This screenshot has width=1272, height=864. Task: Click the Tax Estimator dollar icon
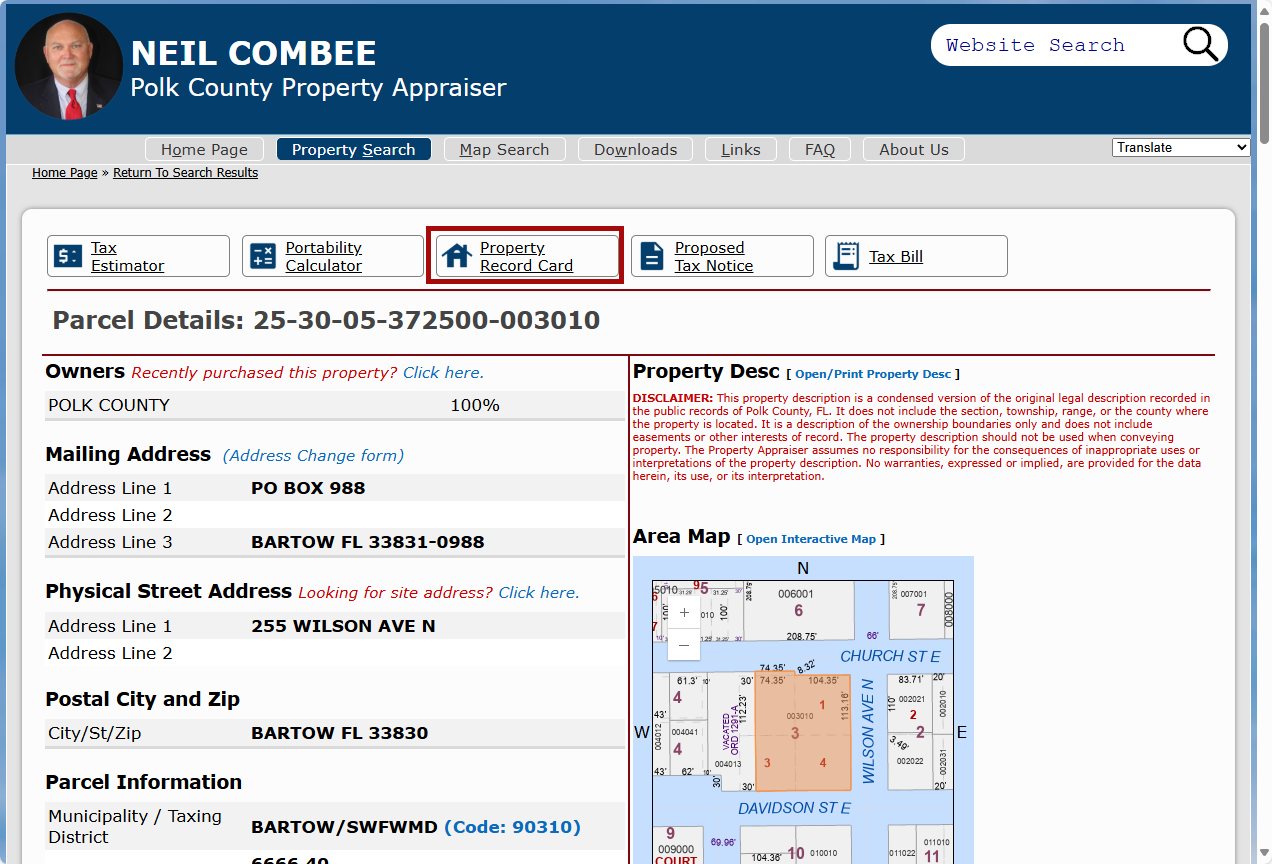click(x=66, y=256)
